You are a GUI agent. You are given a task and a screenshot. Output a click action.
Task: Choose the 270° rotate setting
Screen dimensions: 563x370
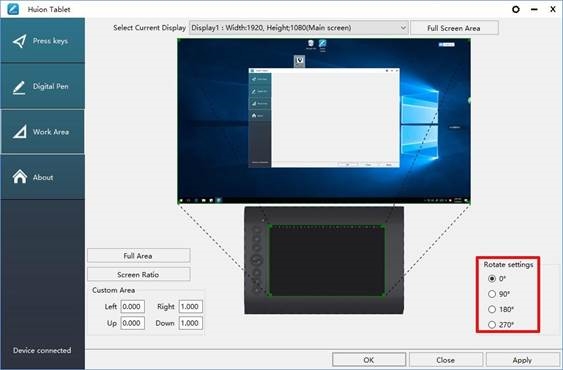[x=492, y=325]
